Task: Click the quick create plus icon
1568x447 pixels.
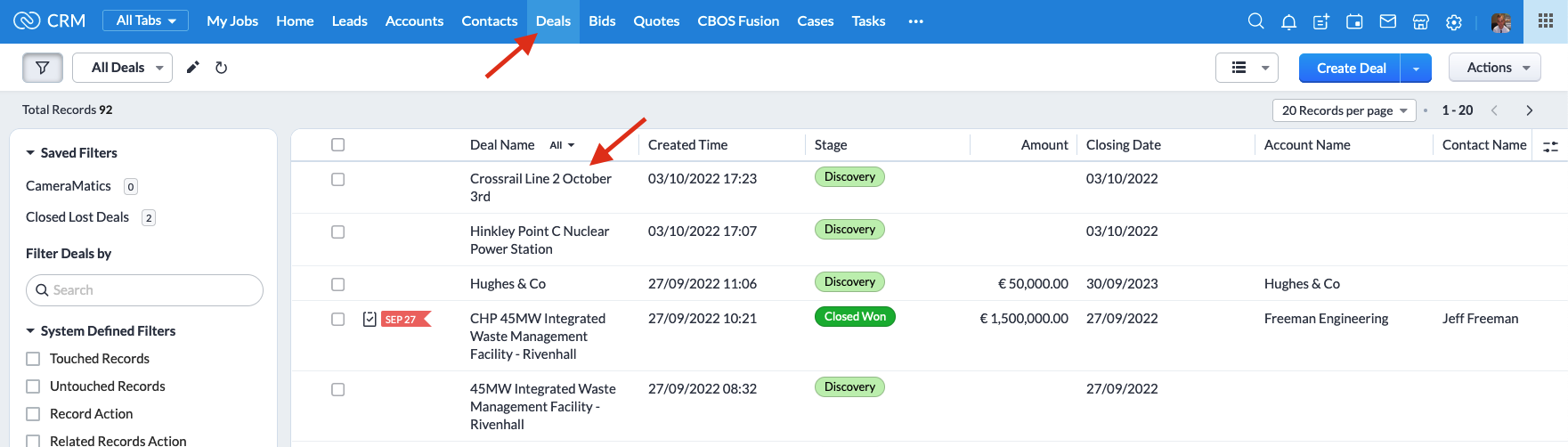Action: point(1321,21)
